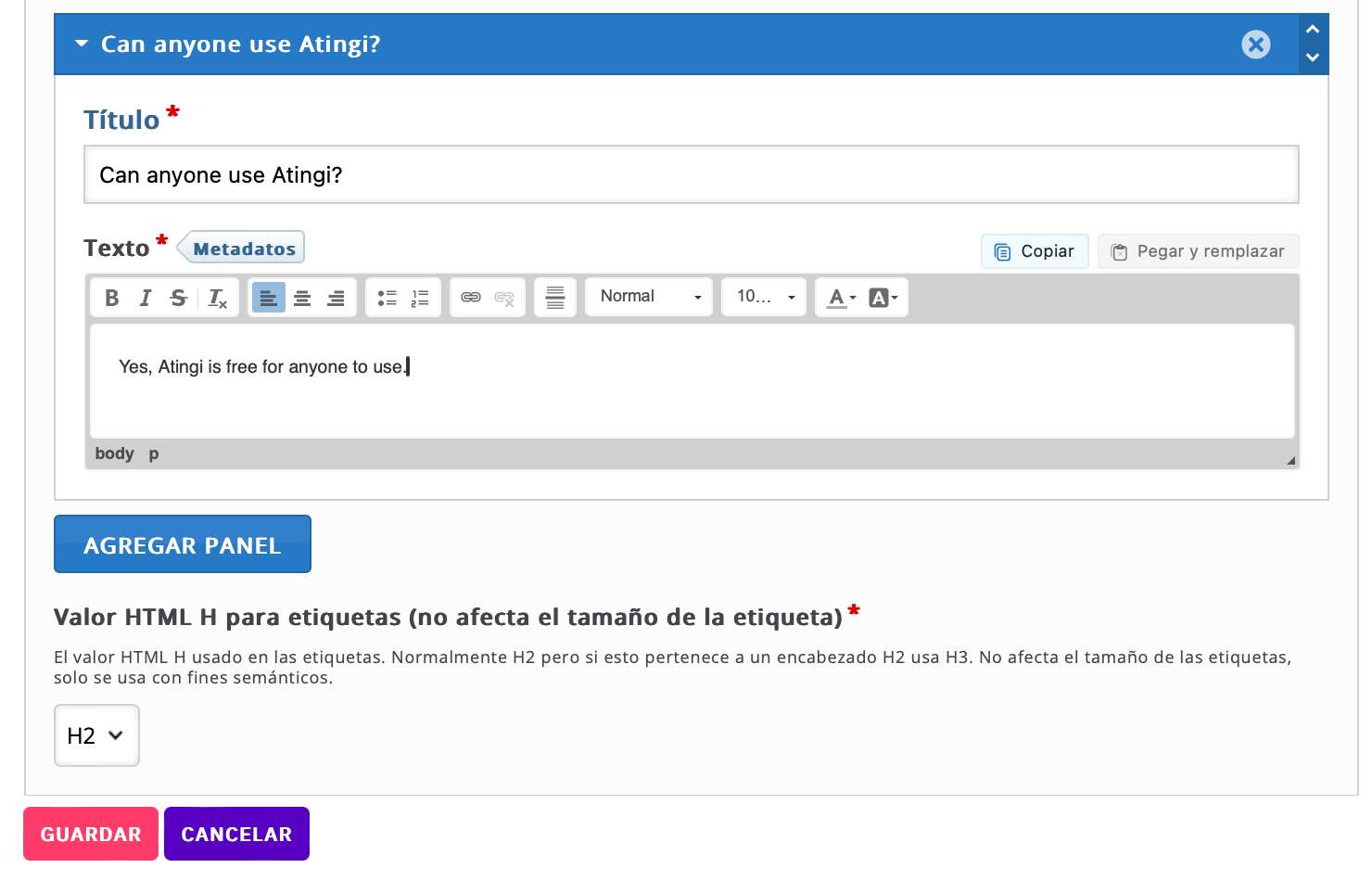Screen dimensions: 1372x881
Task: Align text right
Action: click(x=336, y=298)
